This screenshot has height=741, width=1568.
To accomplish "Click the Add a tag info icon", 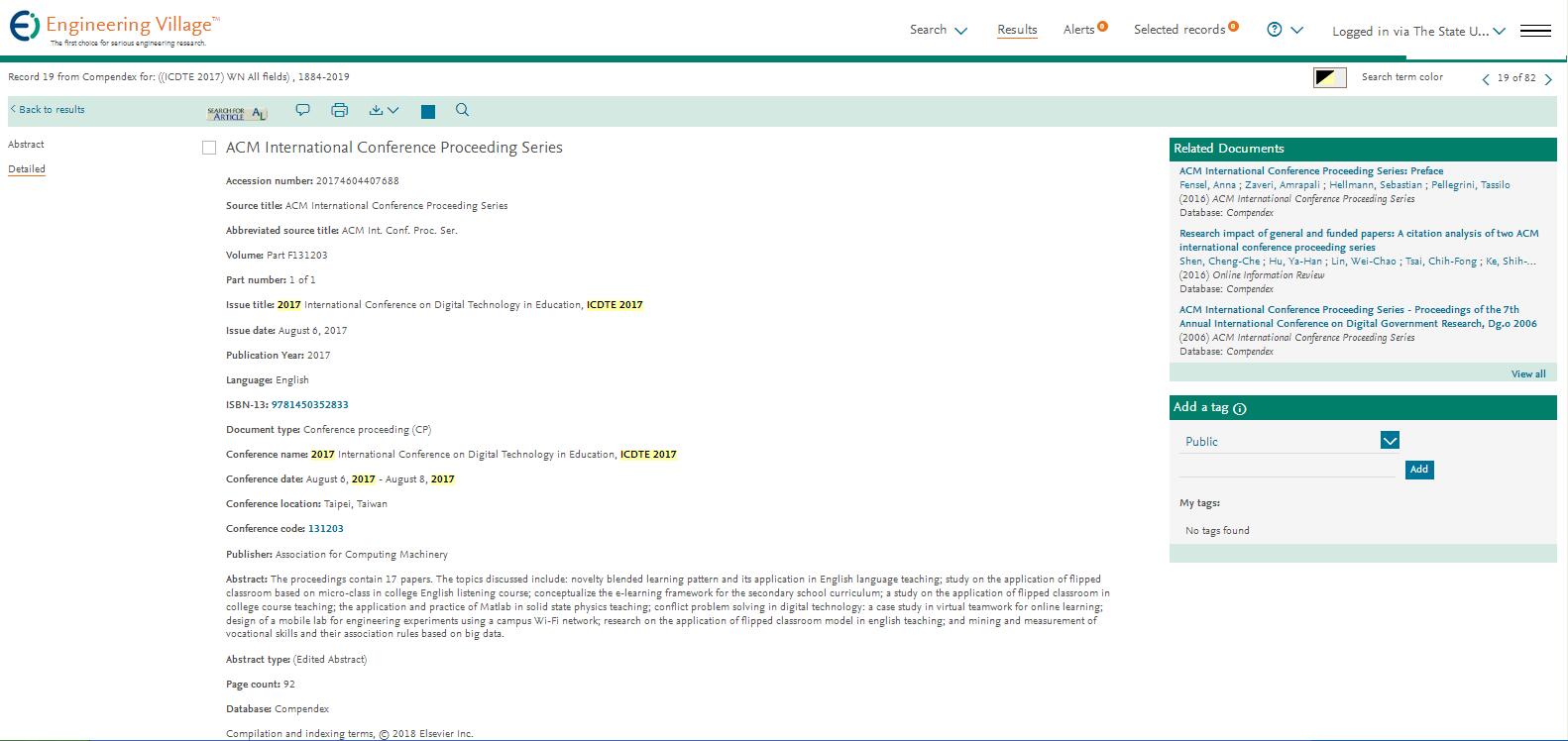I will tap(1240, 408).
